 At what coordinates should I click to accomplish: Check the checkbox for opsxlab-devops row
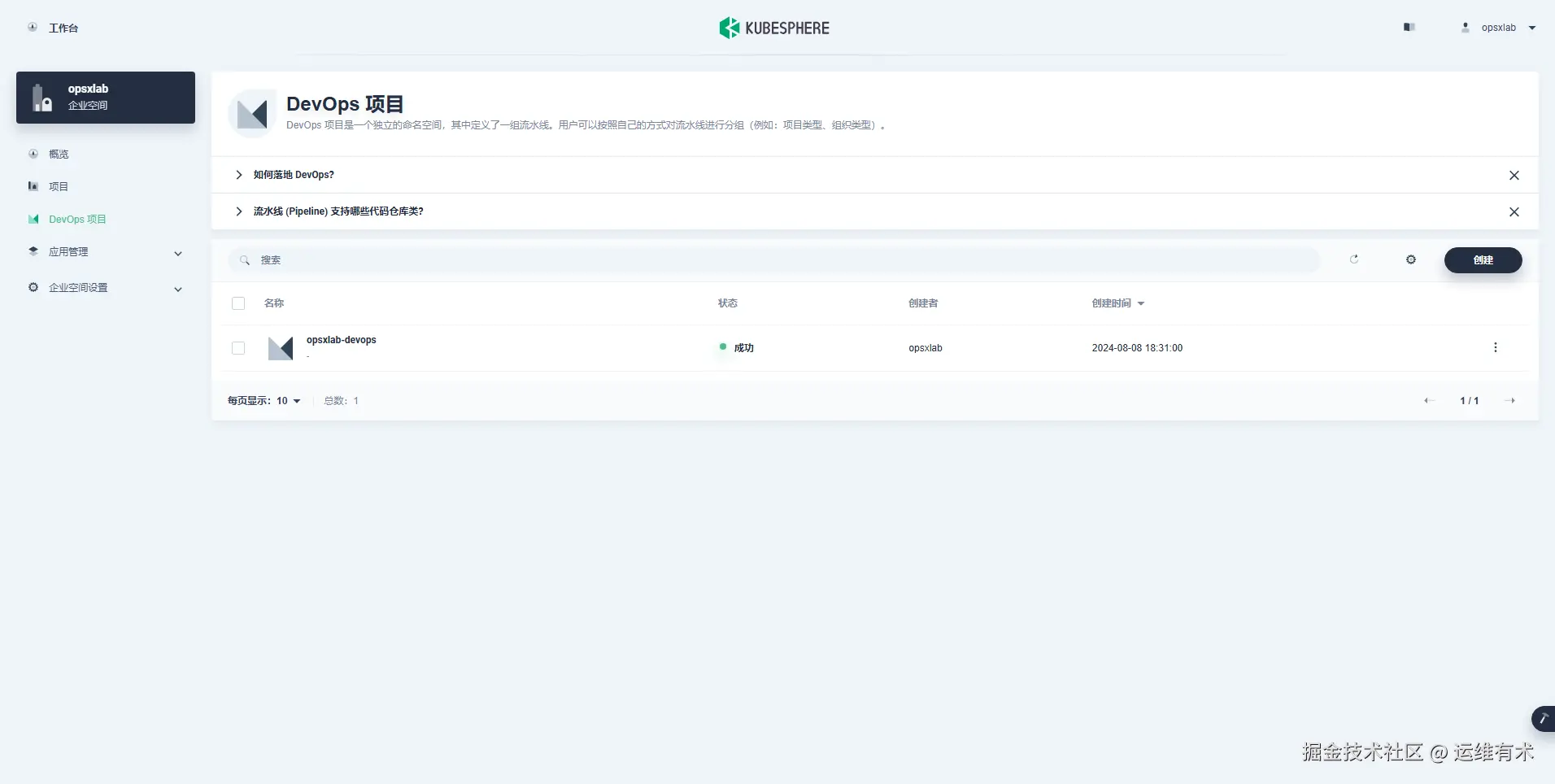pyautogui.click(x=237, y=347)
